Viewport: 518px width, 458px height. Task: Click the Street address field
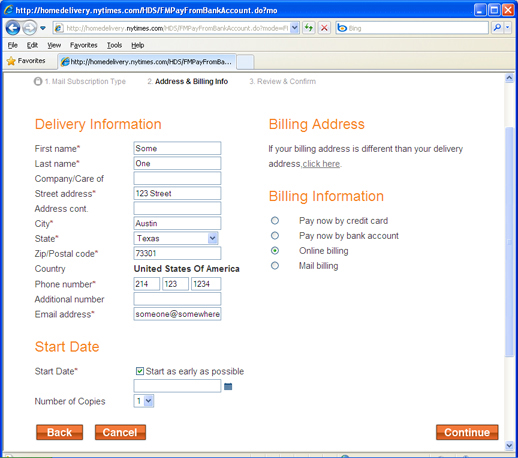pyautogui.click(x=177, y=193)
